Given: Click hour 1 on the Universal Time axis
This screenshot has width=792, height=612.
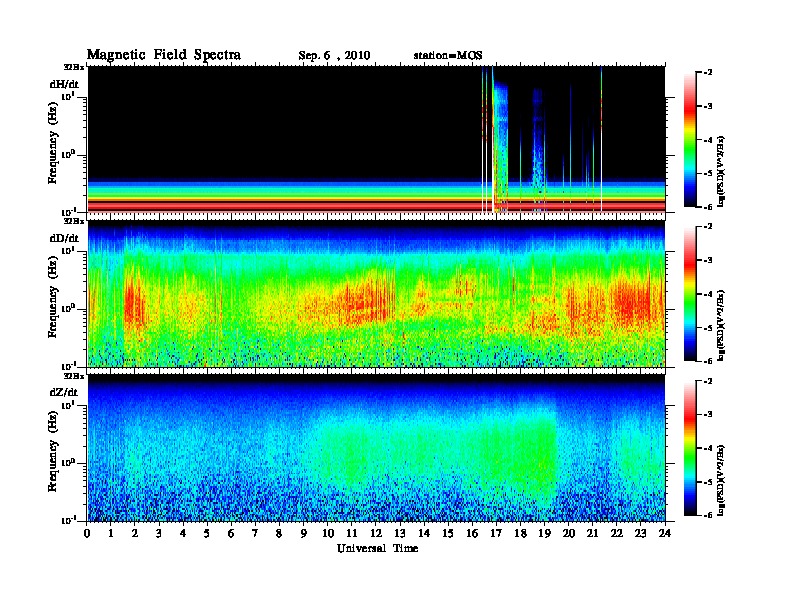Looking at the screenshot, I should pos(111,533).
